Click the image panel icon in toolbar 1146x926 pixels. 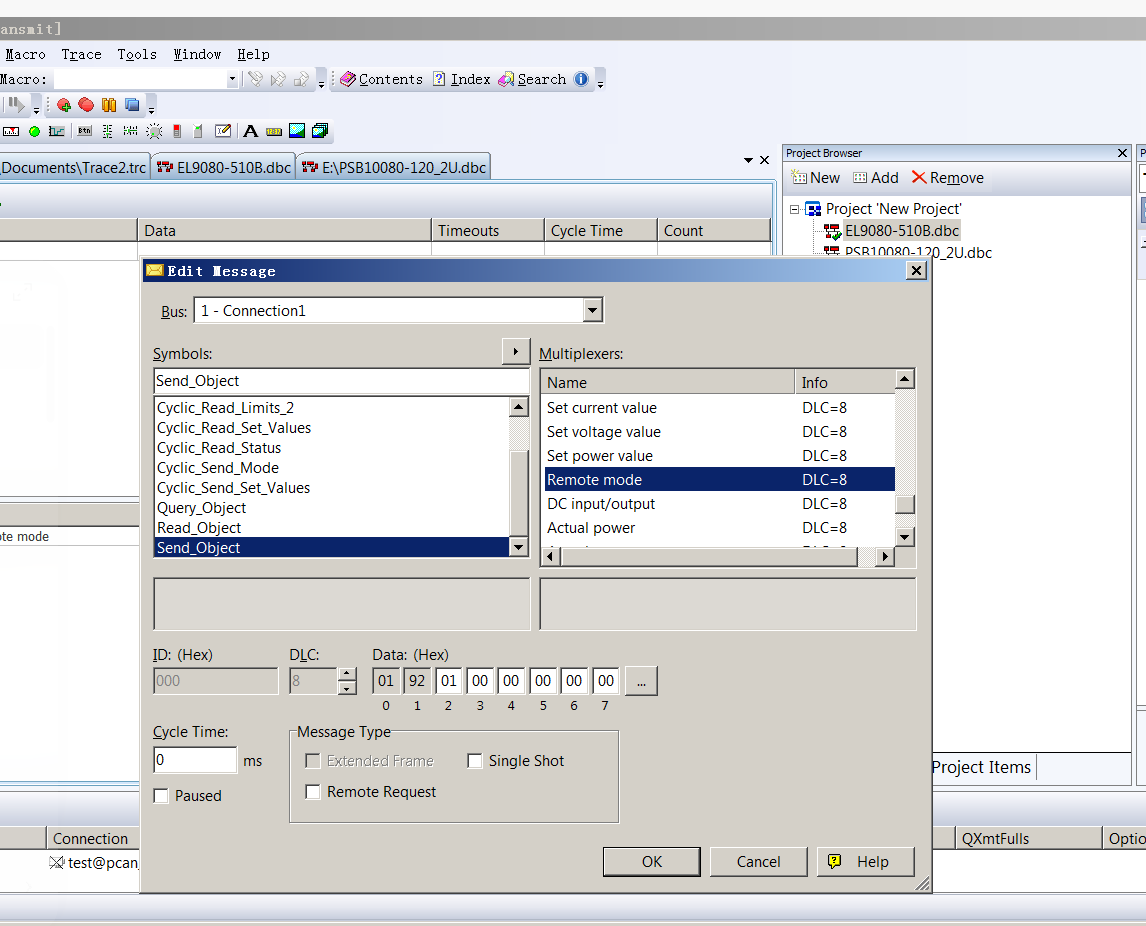coord(297,131)
